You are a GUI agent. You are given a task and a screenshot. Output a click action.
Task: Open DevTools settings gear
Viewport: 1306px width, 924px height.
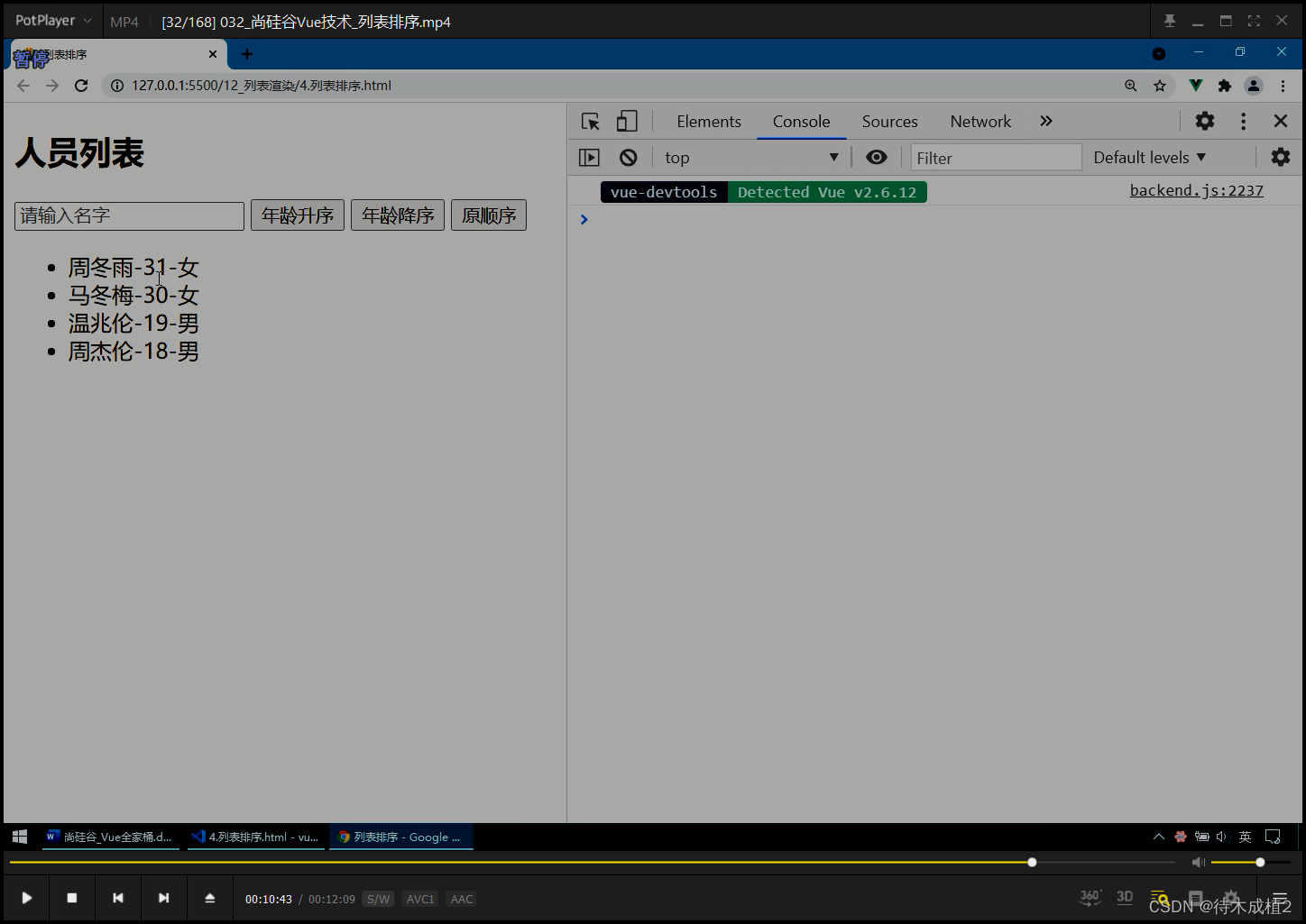click(x=1205, y=121)
